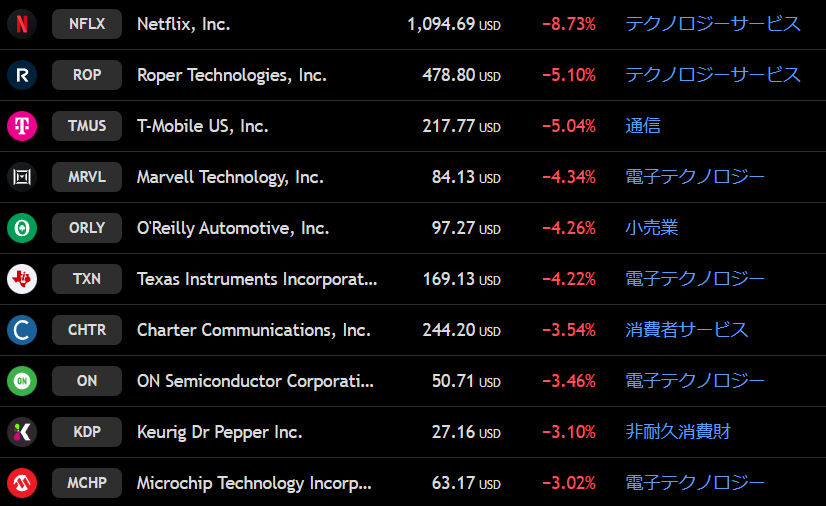Click the pink T-Mobile logo icon
The image size is (826, 506).
22,126
